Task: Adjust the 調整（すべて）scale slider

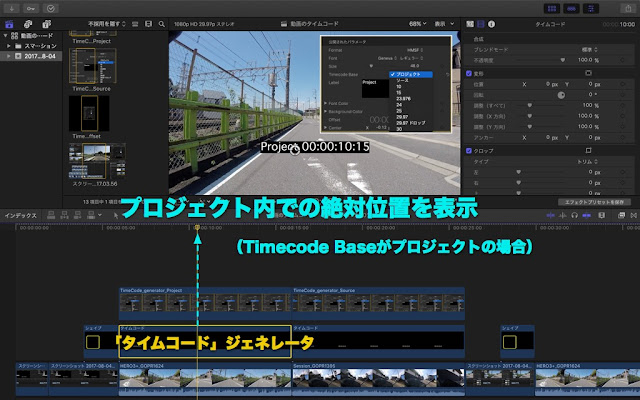Action: (x=529, y=105)
